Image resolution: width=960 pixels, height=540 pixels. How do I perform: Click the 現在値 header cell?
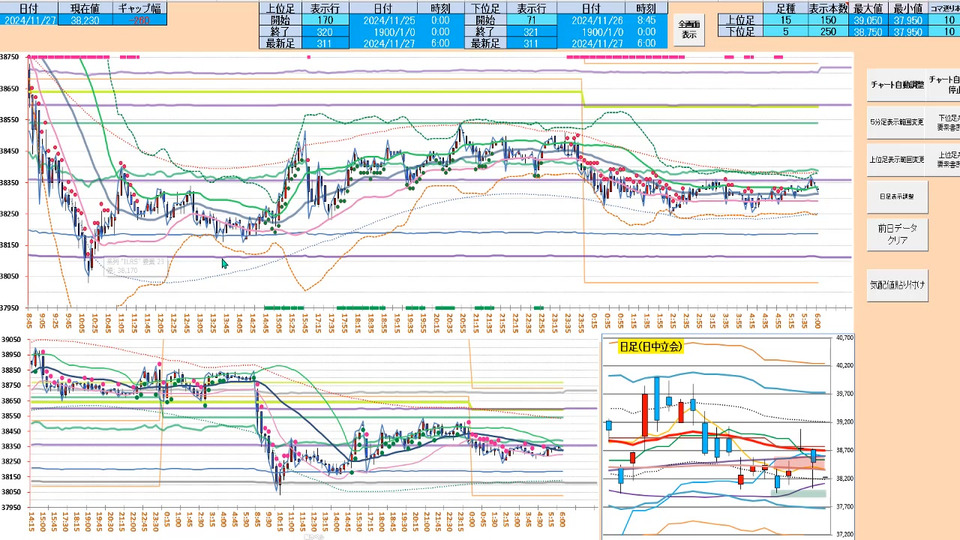[x=86, y=9]
